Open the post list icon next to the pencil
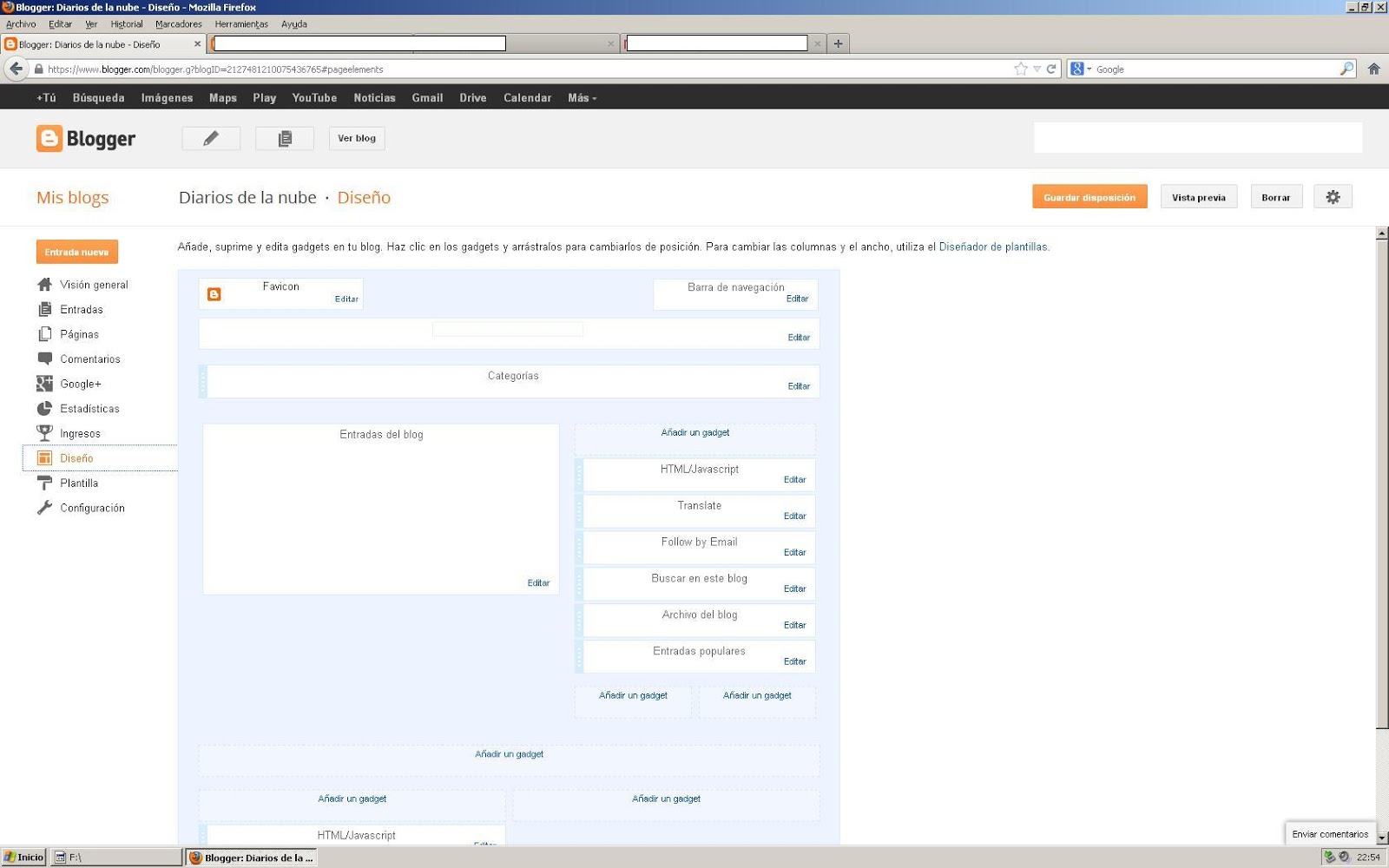Viewport: 1389px width, 868px height. (284, 138)
